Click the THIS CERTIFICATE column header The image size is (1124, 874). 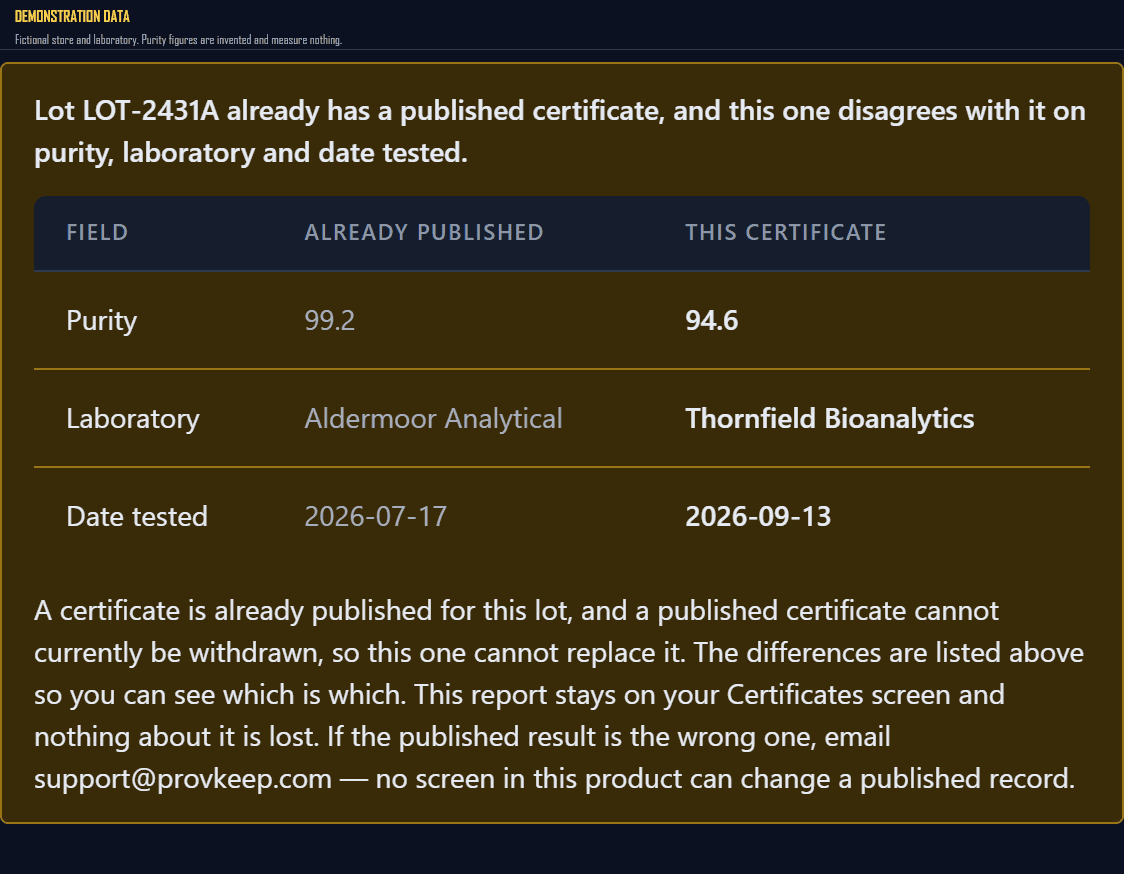pos(786,232)
